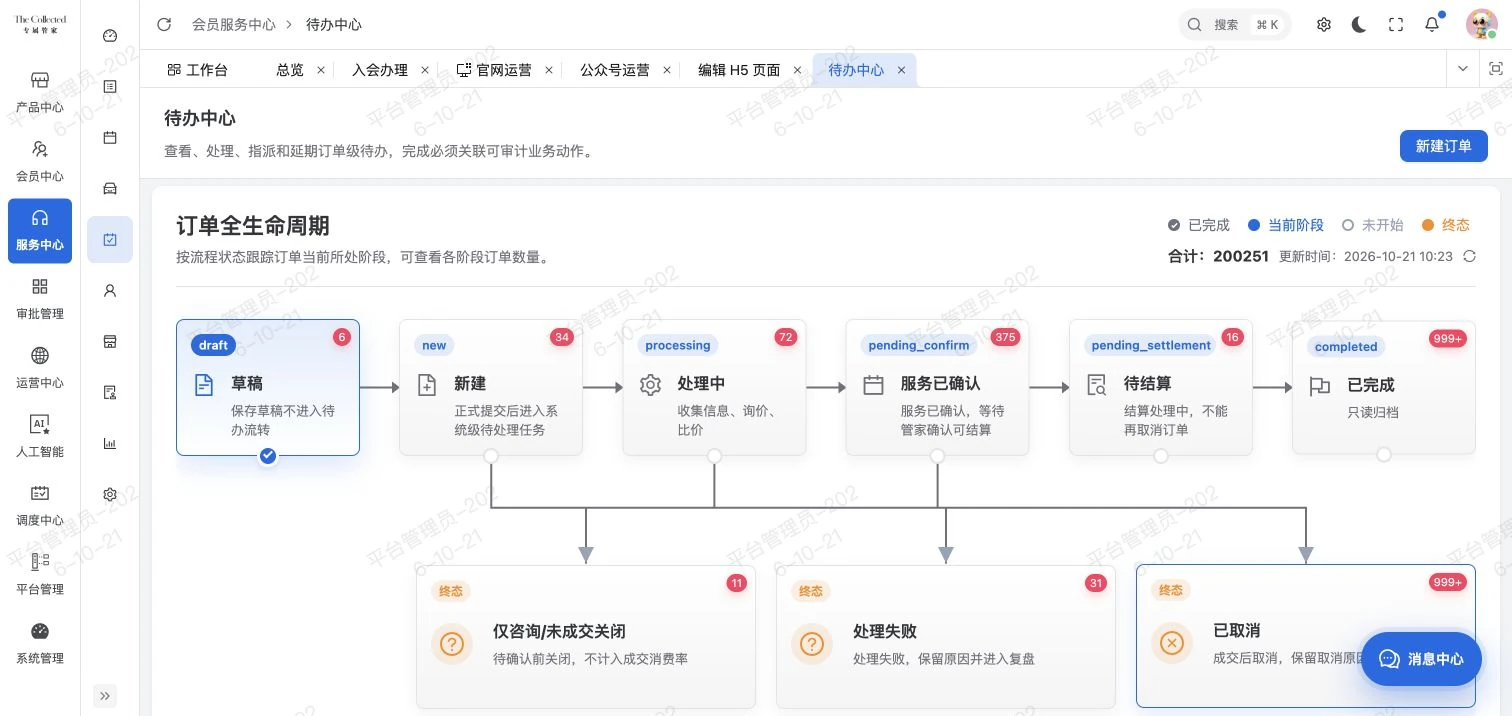Close the 官网运营 tab
The image size is (1512, 716).
point(549,70)
